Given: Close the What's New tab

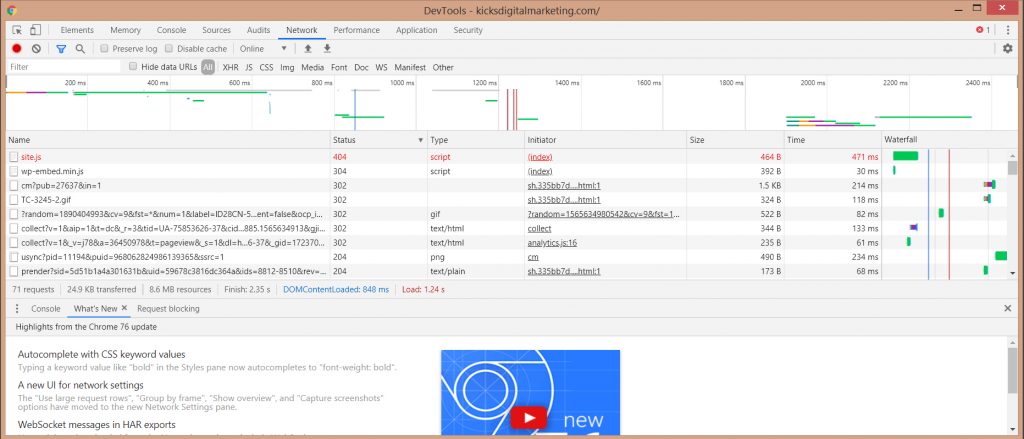Looking at the screenshot, I should click(124, 308).
